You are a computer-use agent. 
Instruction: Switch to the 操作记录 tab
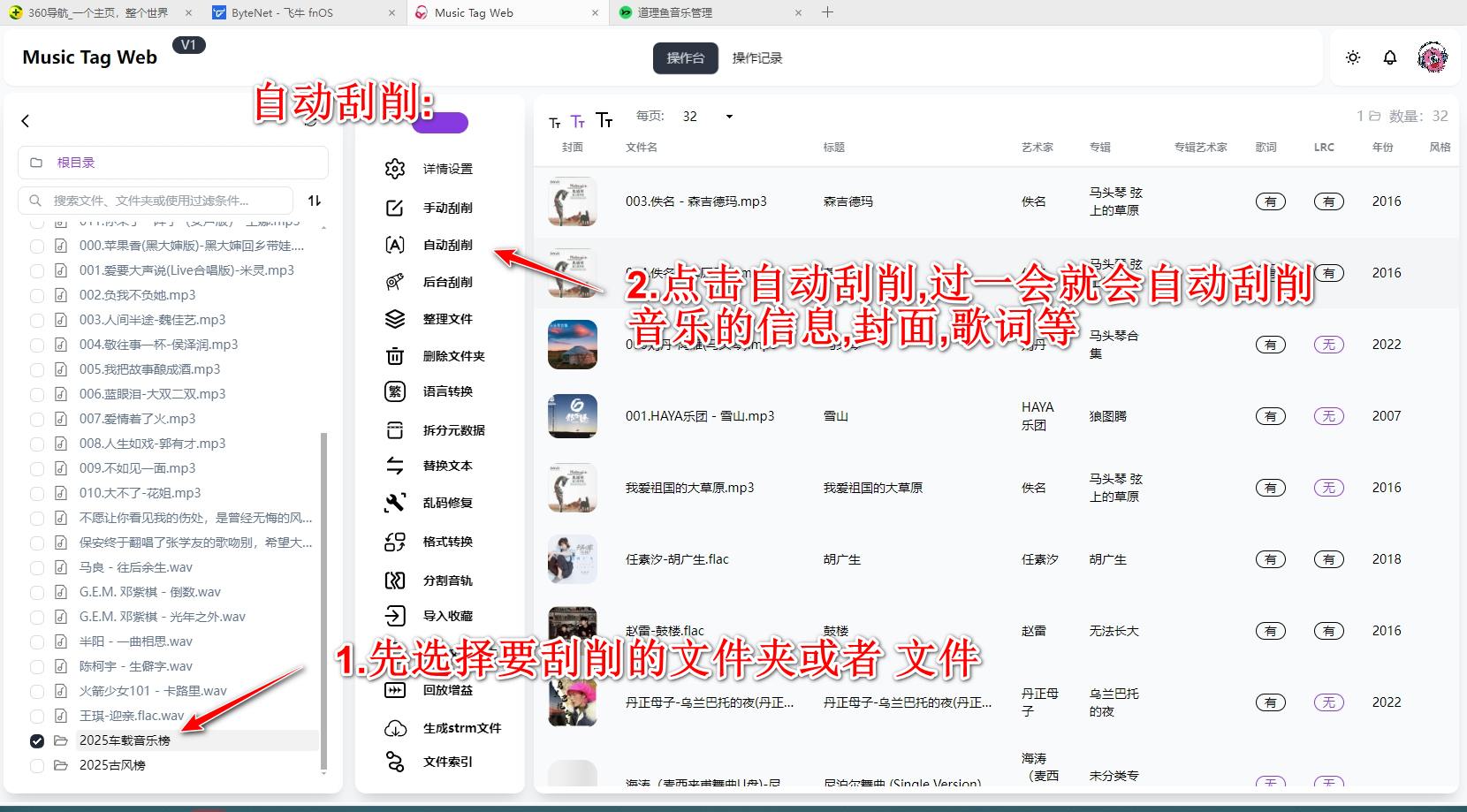(756, 58)
